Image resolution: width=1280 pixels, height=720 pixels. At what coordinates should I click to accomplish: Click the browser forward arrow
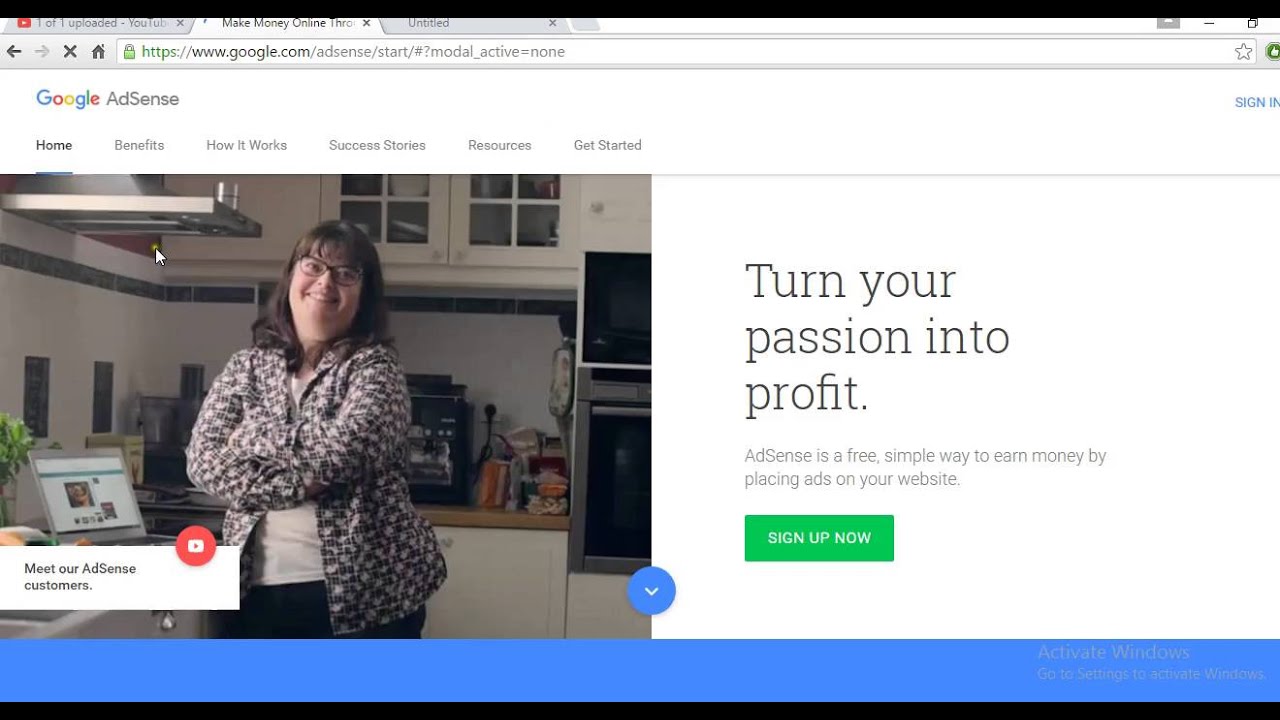point(42,51)
